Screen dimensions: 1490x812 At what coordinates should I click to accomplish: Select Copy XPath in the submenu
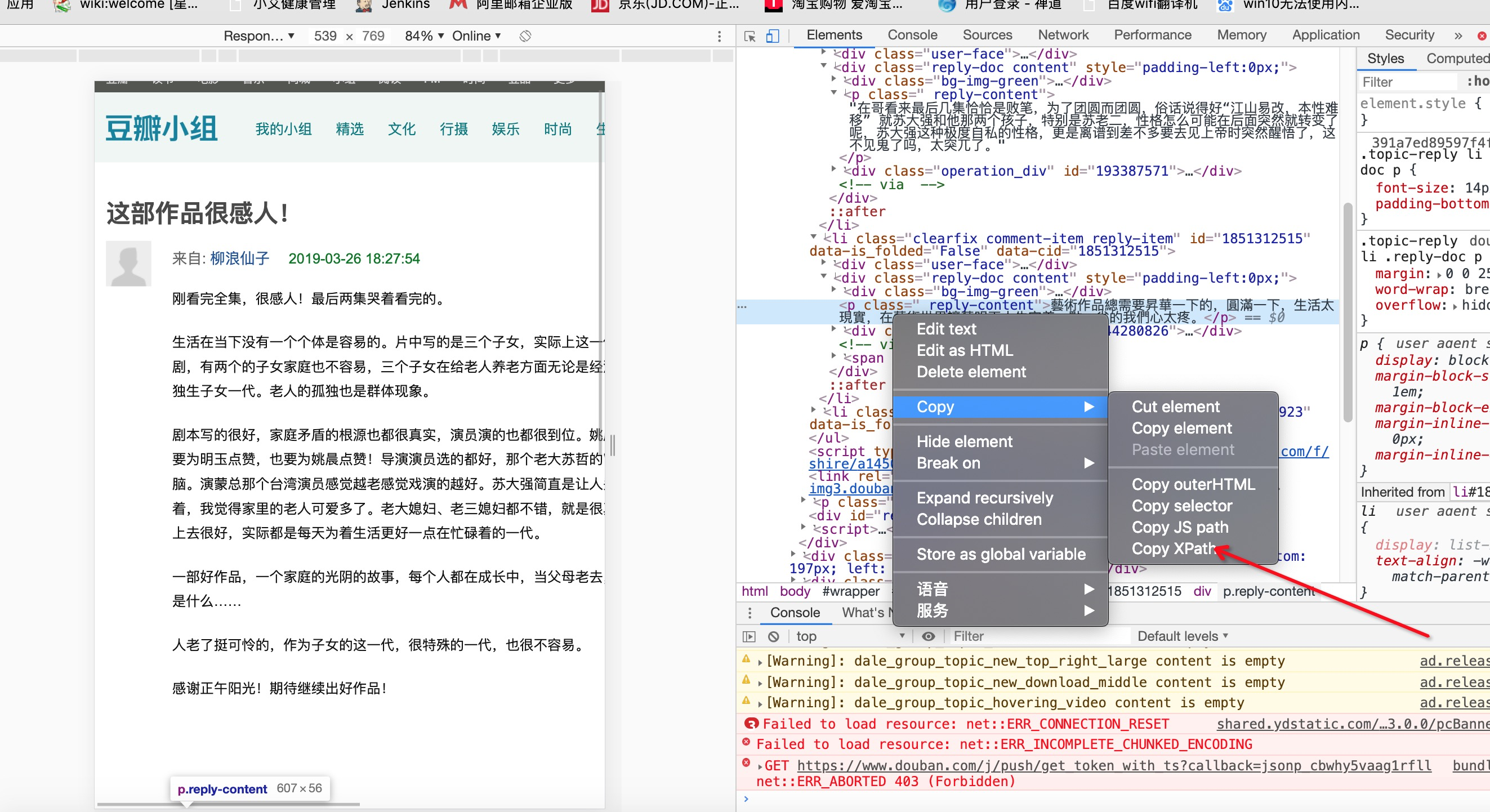[1193, 548]
